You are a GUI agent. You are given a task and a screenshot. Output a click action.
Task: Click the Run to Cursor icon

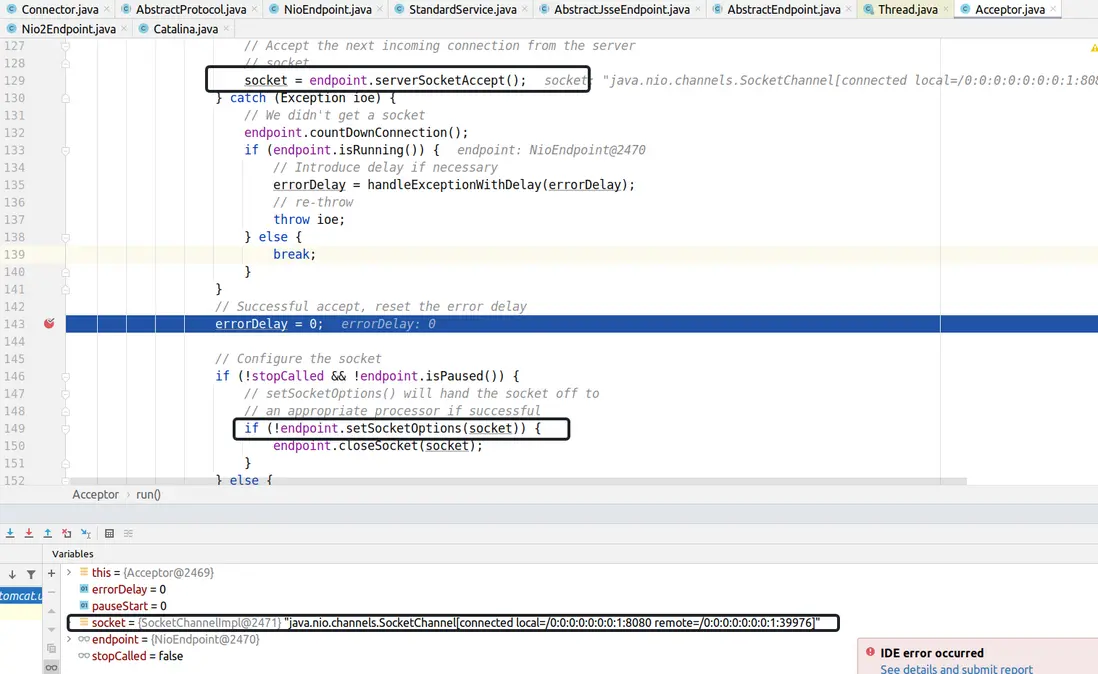85,533
